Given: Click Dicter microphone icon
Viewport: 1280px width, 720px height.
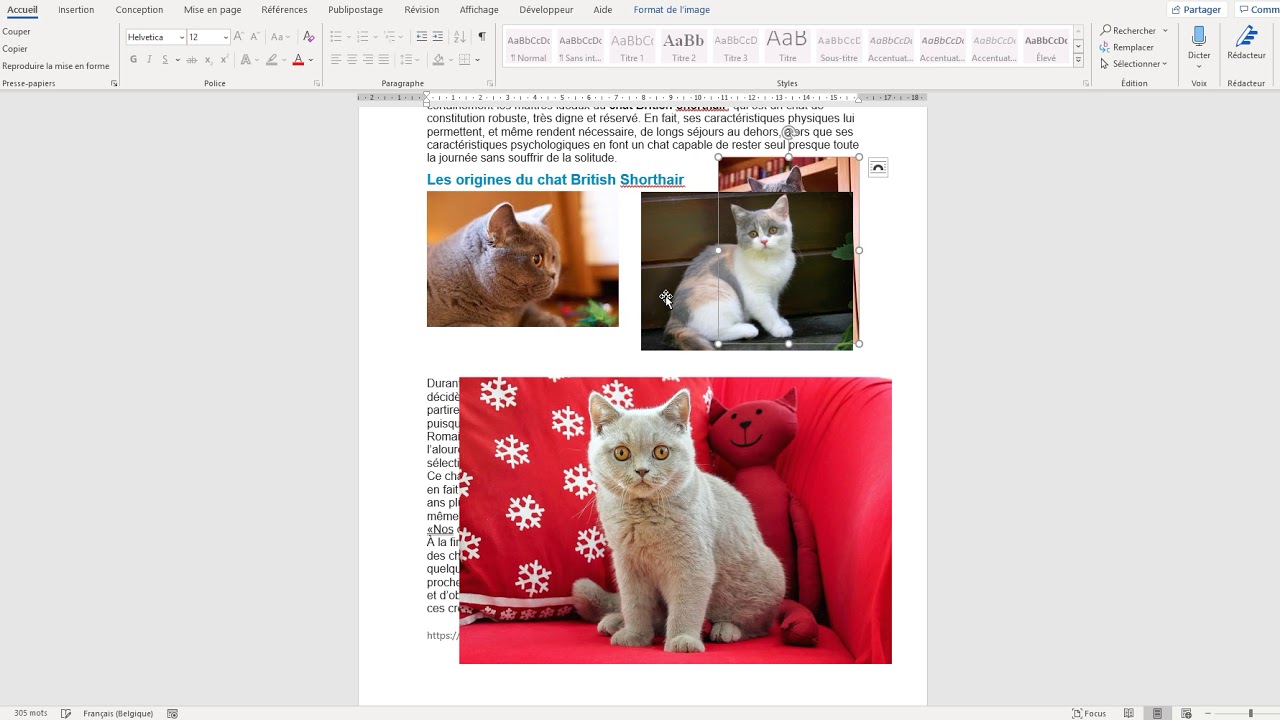Looking at the screenshot, I should 1199,37.
